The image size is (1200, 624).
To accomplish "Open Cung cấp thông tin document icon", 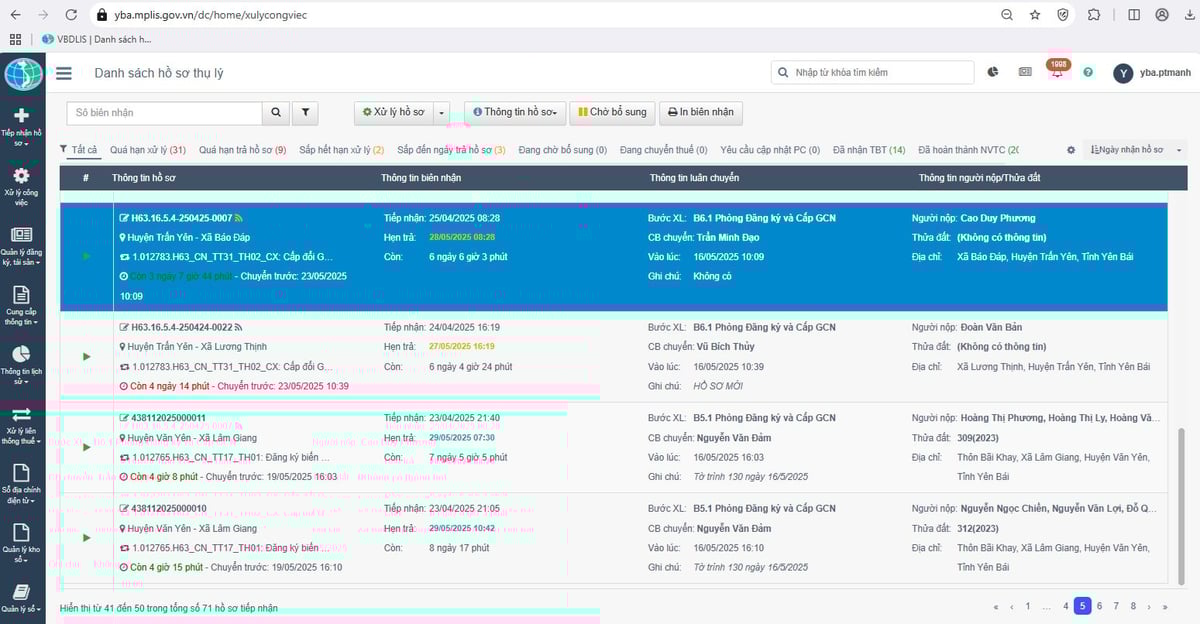I will (22, 295).
